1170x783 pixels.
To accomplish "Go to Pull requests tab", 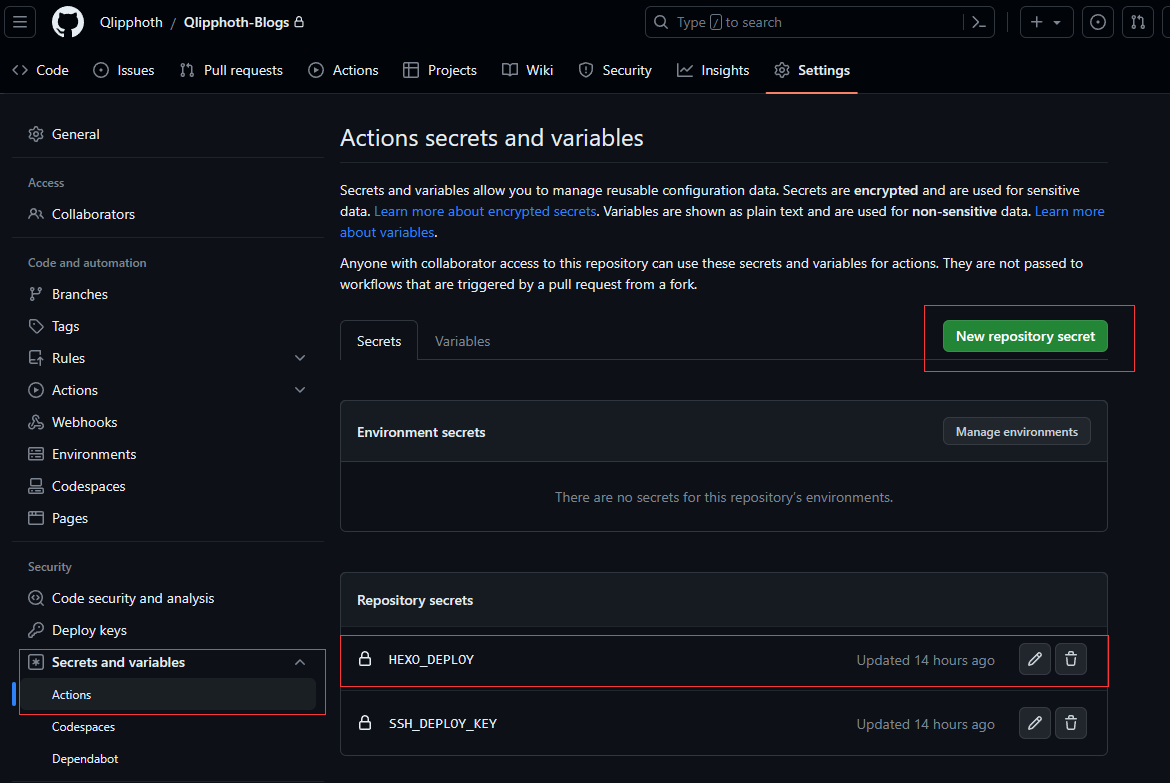I will (x=231, y=70).
